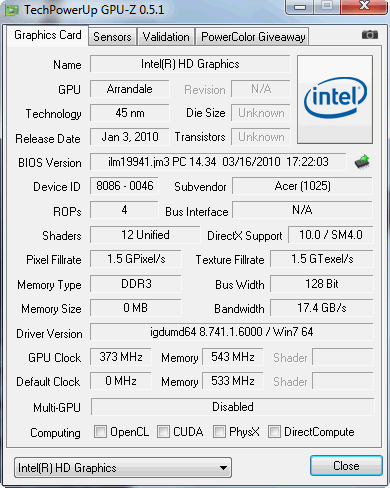390x488 pixels.
Task: Click the Device ID field 8086 - 0046
Action: [124, 186]
